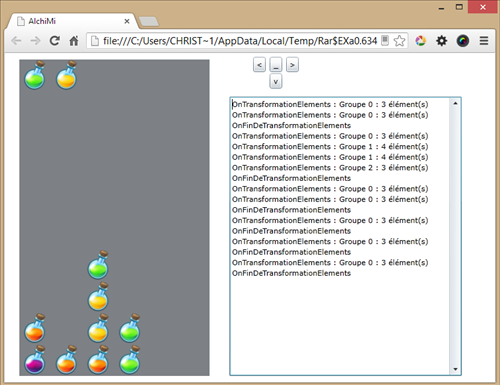Click the log textarea scrollbar up arrow

tap(455, 103)
